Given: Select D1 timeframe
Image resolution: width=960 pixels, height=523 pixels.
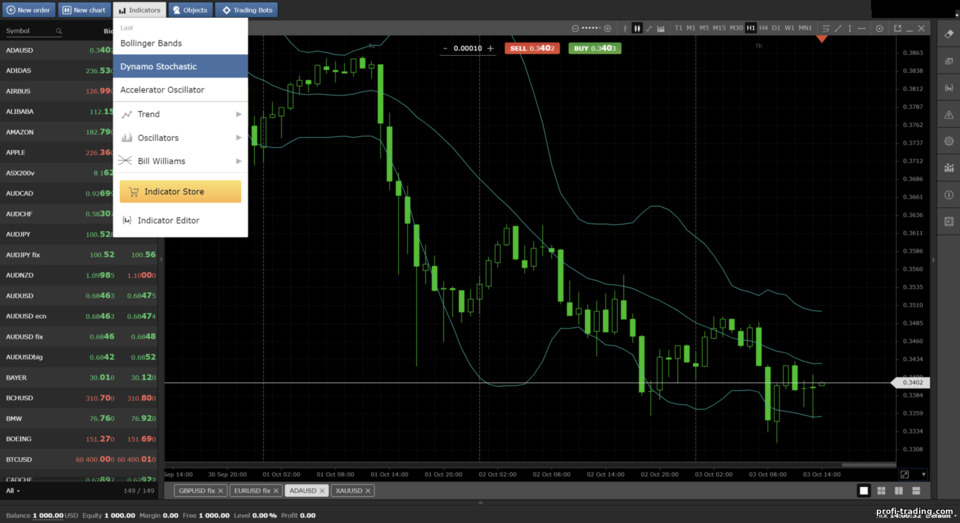Looking at the screenshot, I should coord(776,28).
